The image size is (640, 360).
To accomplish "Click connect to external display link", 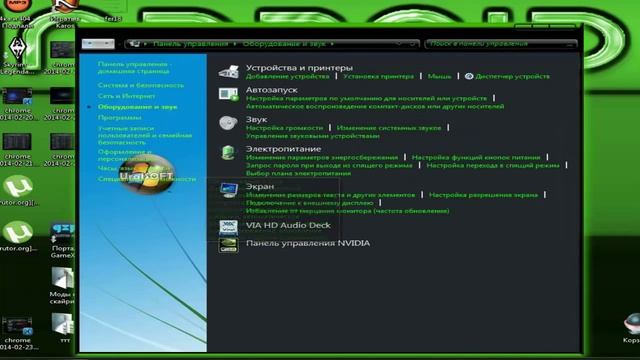I will [309, 202].
